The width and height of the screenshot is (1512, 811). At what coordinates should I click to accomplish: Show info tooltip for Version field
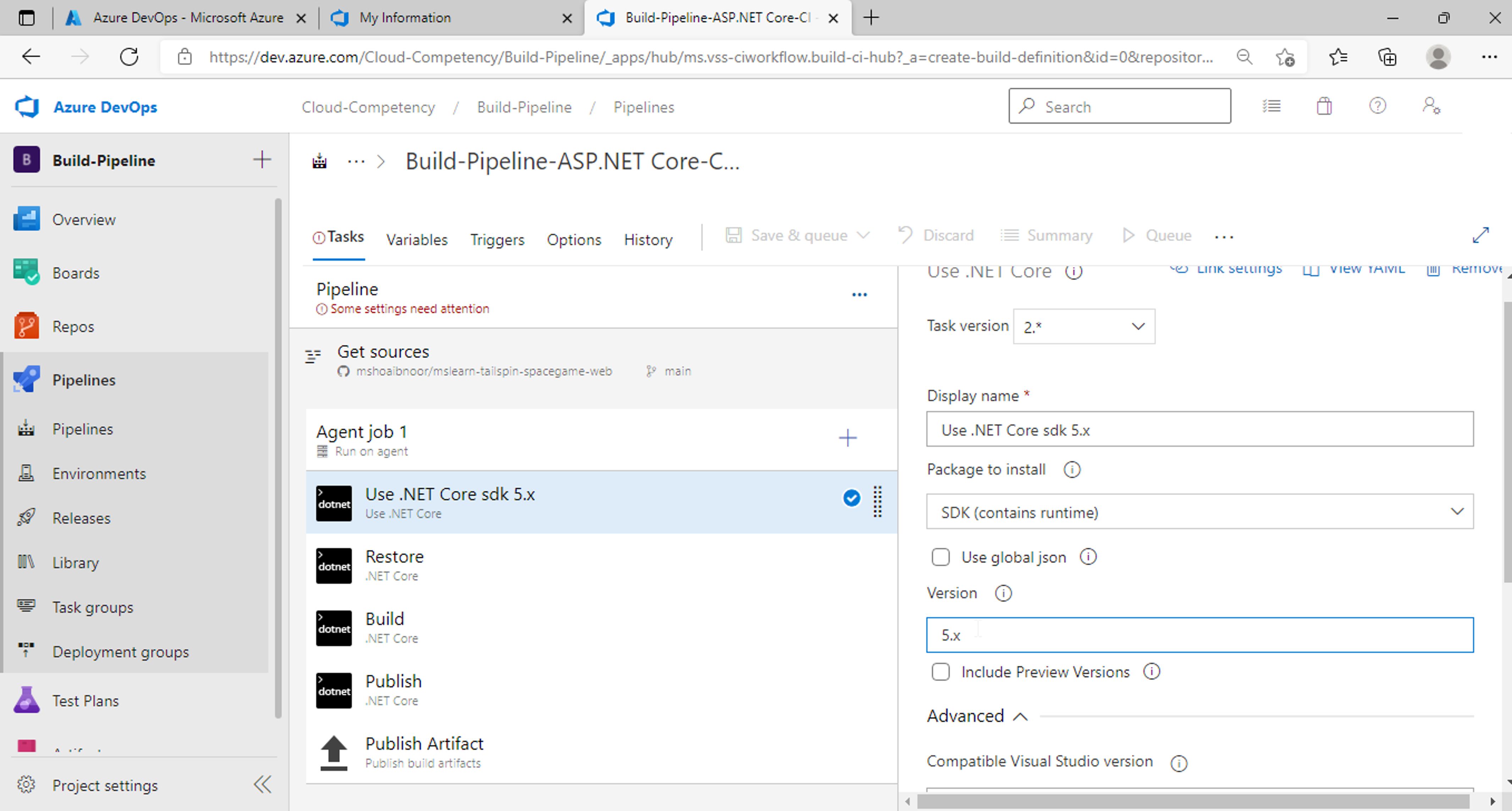click(1003, 593)
